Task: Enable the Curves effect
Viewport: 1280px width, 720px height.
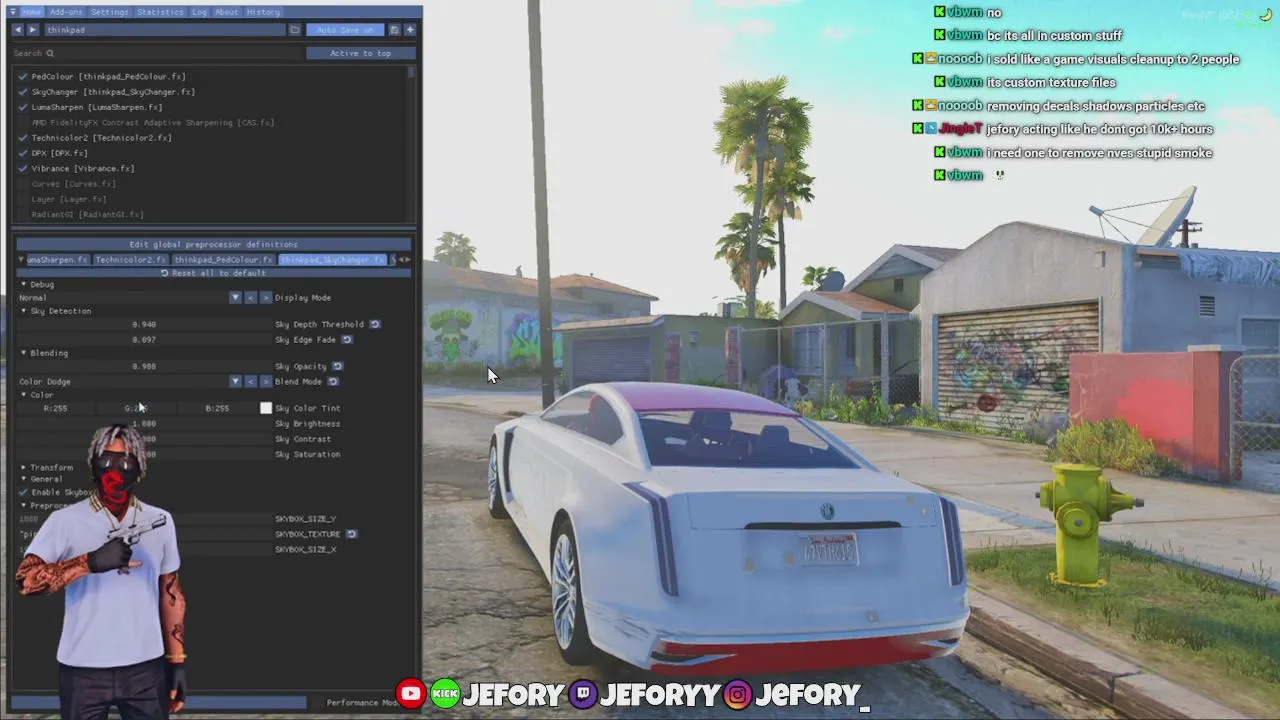Action: click(x=23, y=184)
